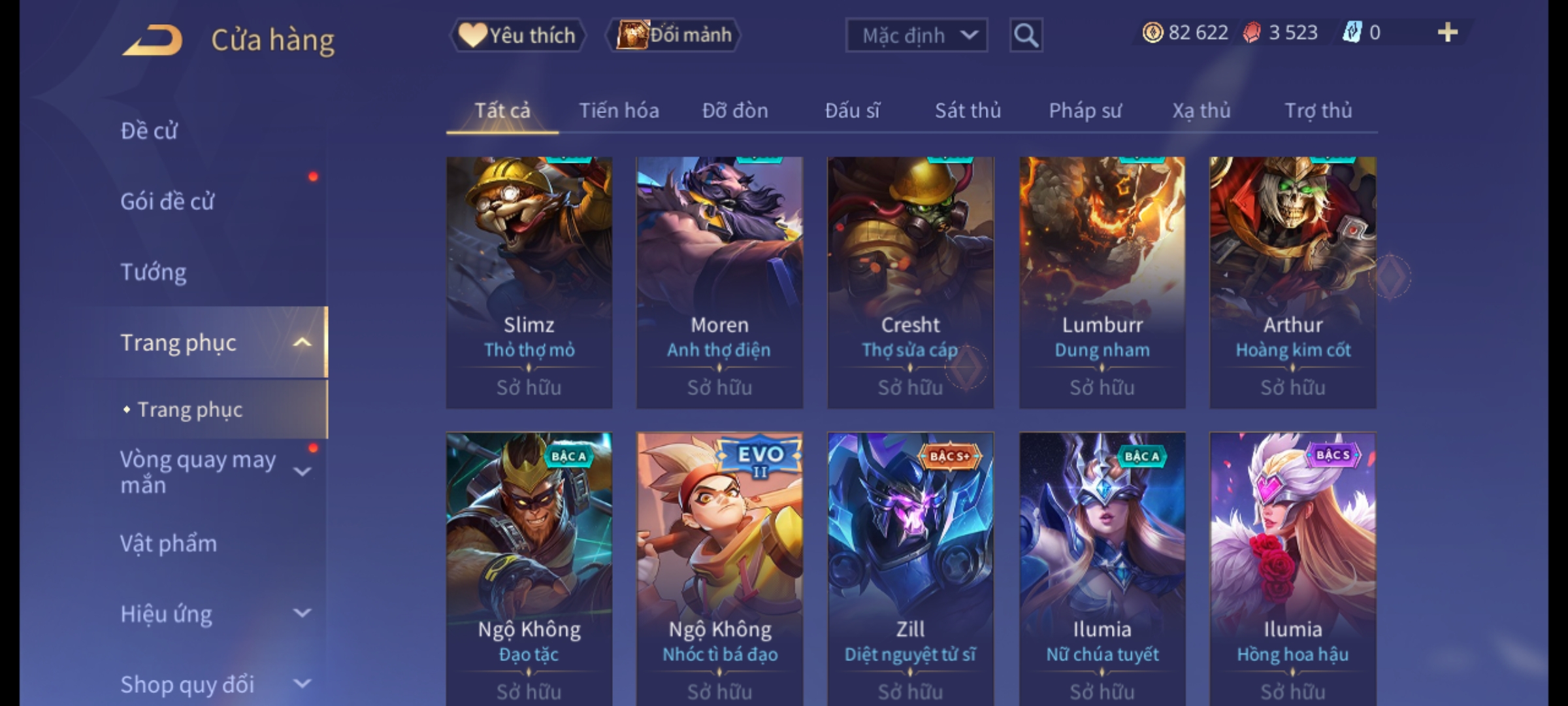Tap the blue voucher currency icon
This screenshot has height=706, width=1568.
[x=1352, y=33]
